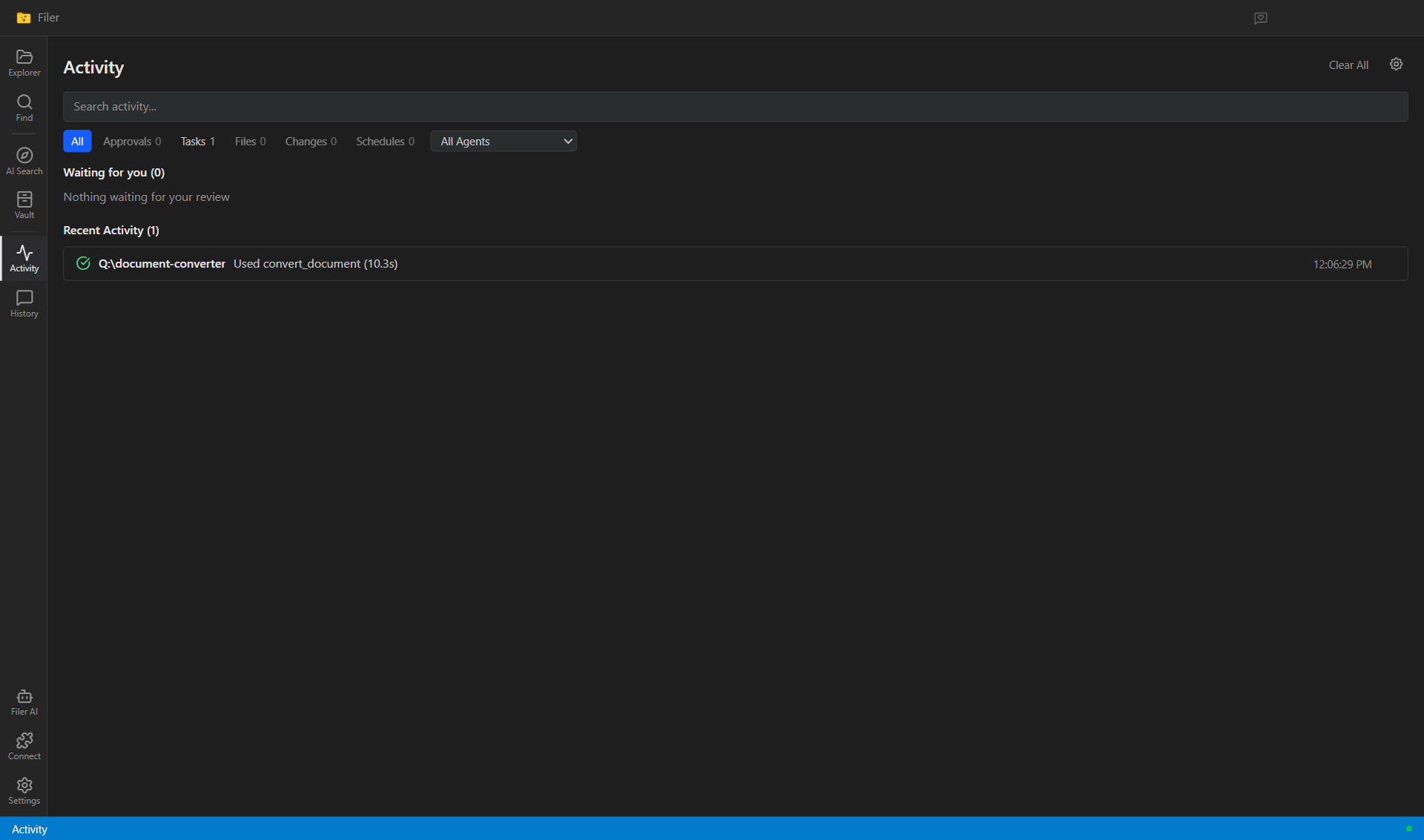Switch to the Changes filter tab
This screenshot has width=1424, height=840.
click(x=311, y=142)
